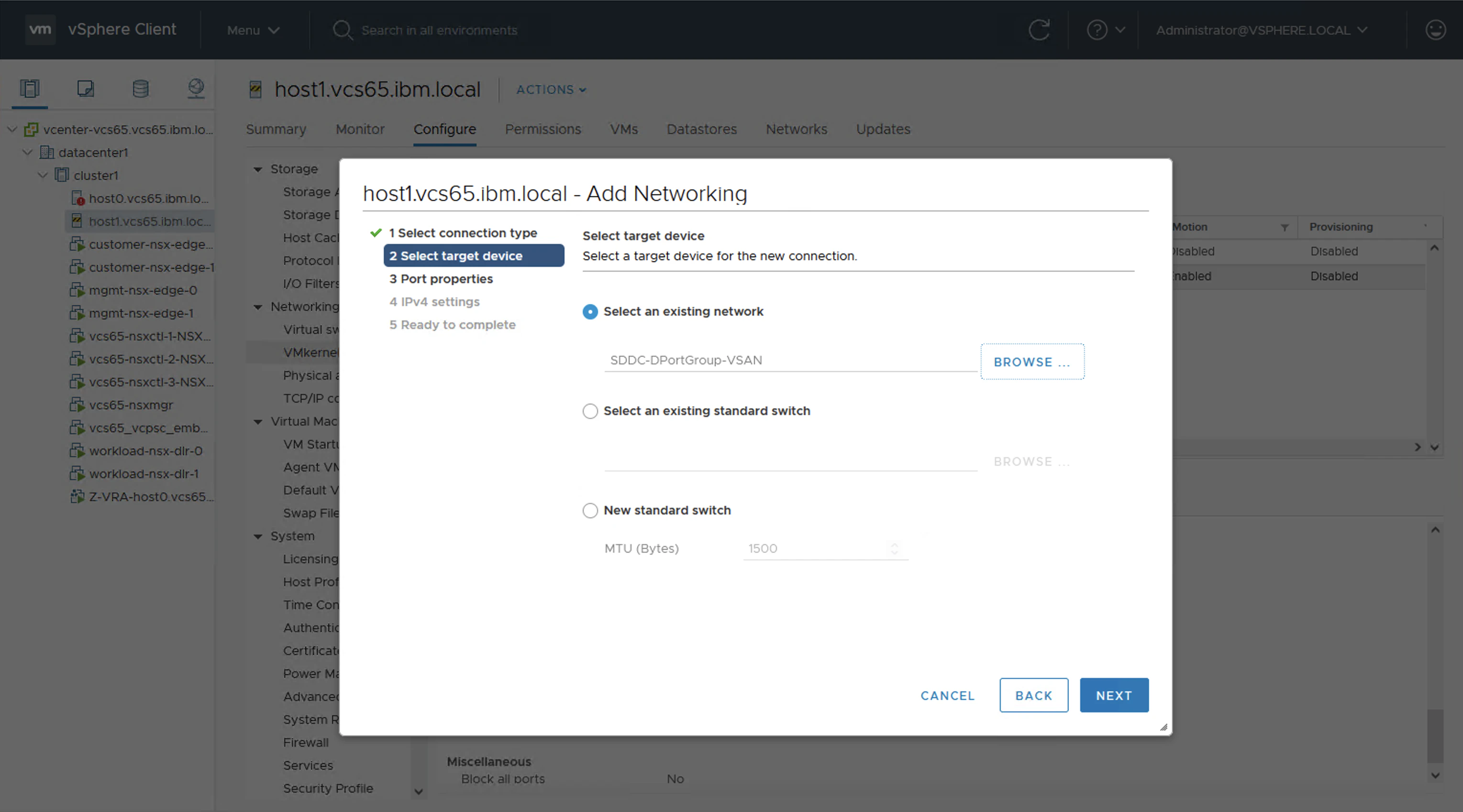The image size is (1463, 812).
Task: Open the Hosts and Clusters inventory icon
Action: pyautogui.click(x=30, y=88)
